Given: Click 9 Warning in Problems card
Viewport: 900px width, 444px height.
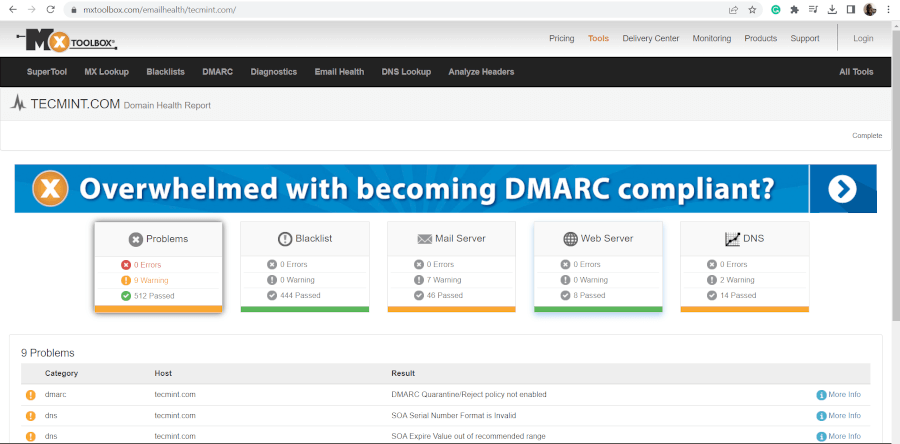Looking at the screenshot, I should 151,281.
